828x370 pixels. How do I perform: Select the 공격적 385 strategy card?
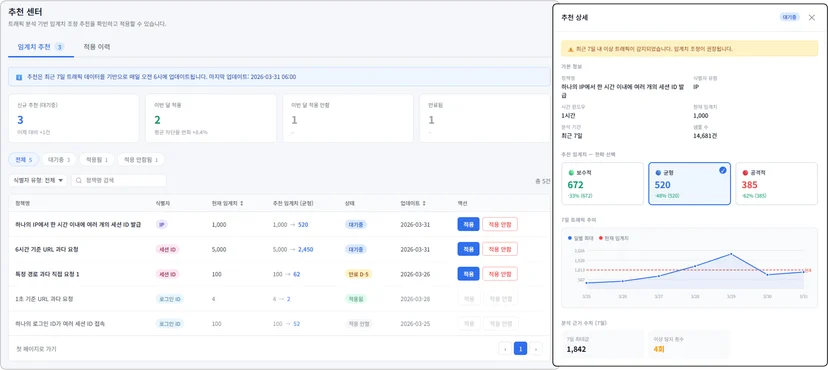(x=776, y=184)
